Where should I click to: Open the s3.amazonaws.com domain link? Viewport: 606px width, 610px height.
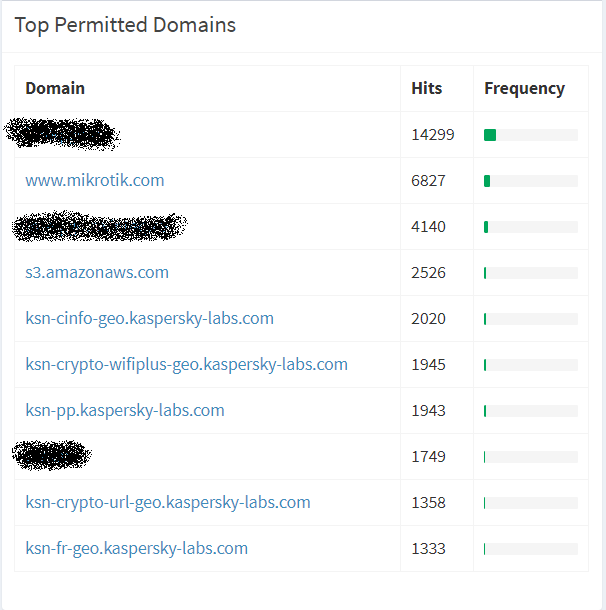pyautogui.click(x=97, y=272)
